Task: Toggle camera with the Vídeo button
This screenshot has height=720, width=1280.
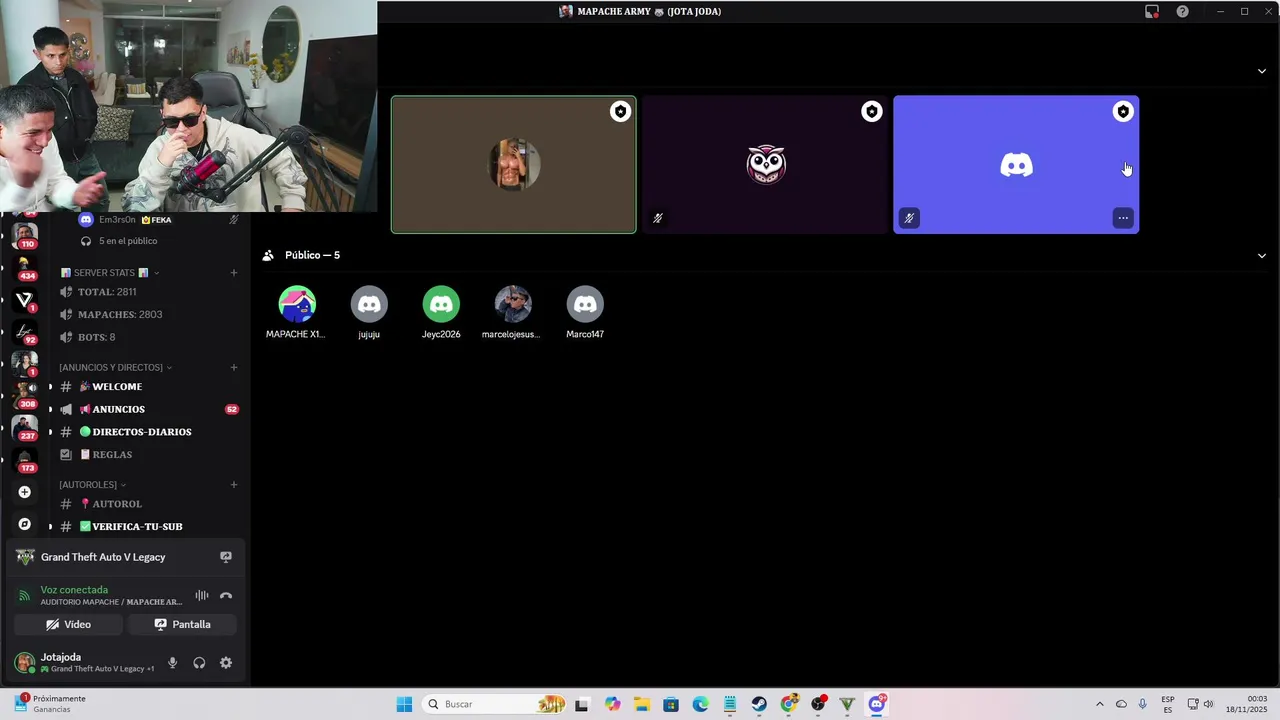Action: click(x=68, y=624)
